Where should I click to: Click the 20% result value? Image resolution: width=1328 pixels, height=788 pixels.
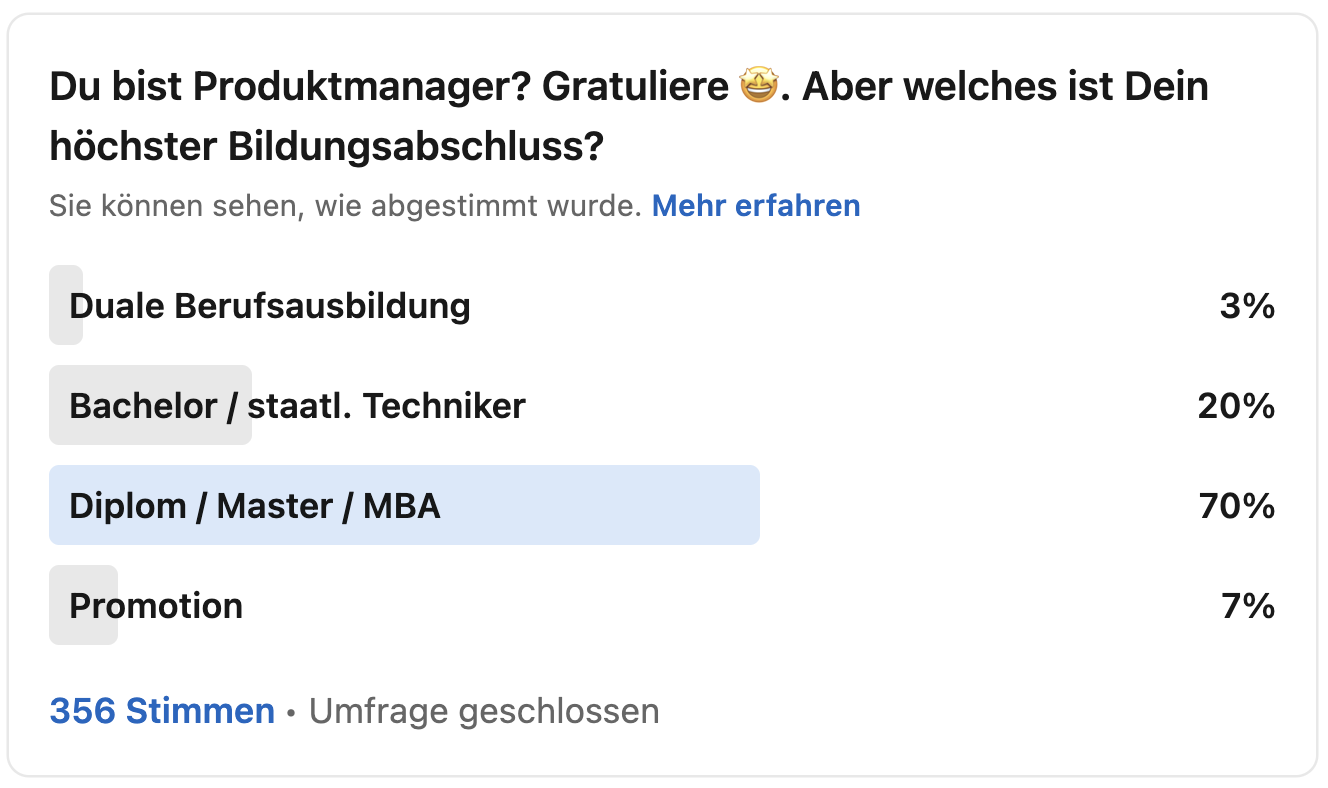1237,405
